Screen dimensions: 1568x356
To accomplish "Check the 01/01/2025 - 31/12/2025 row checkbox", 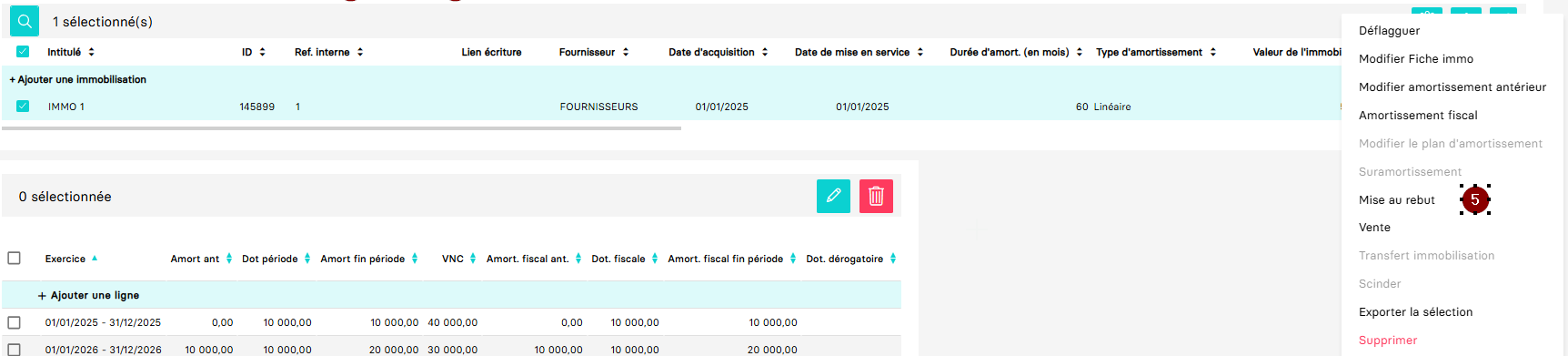I will point(14,322).
